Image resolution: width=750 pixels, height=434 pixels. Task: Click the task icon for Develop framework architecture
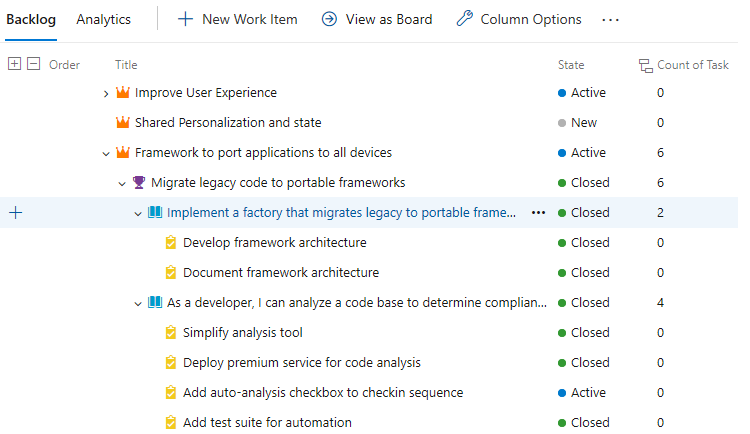click(x=171, y=243)
